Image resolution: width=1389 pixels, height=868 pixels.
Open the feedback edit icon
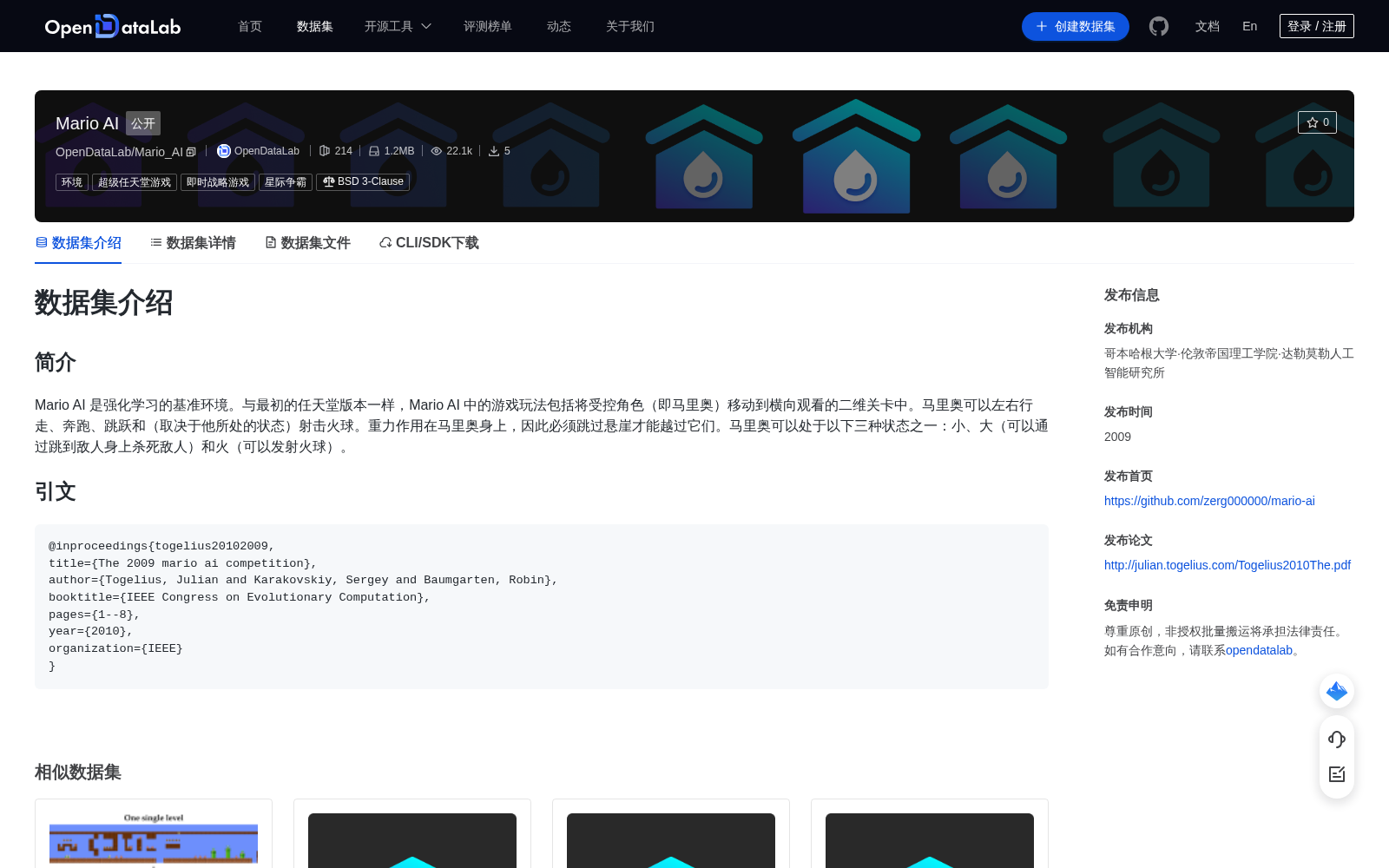click(1337, 774)
